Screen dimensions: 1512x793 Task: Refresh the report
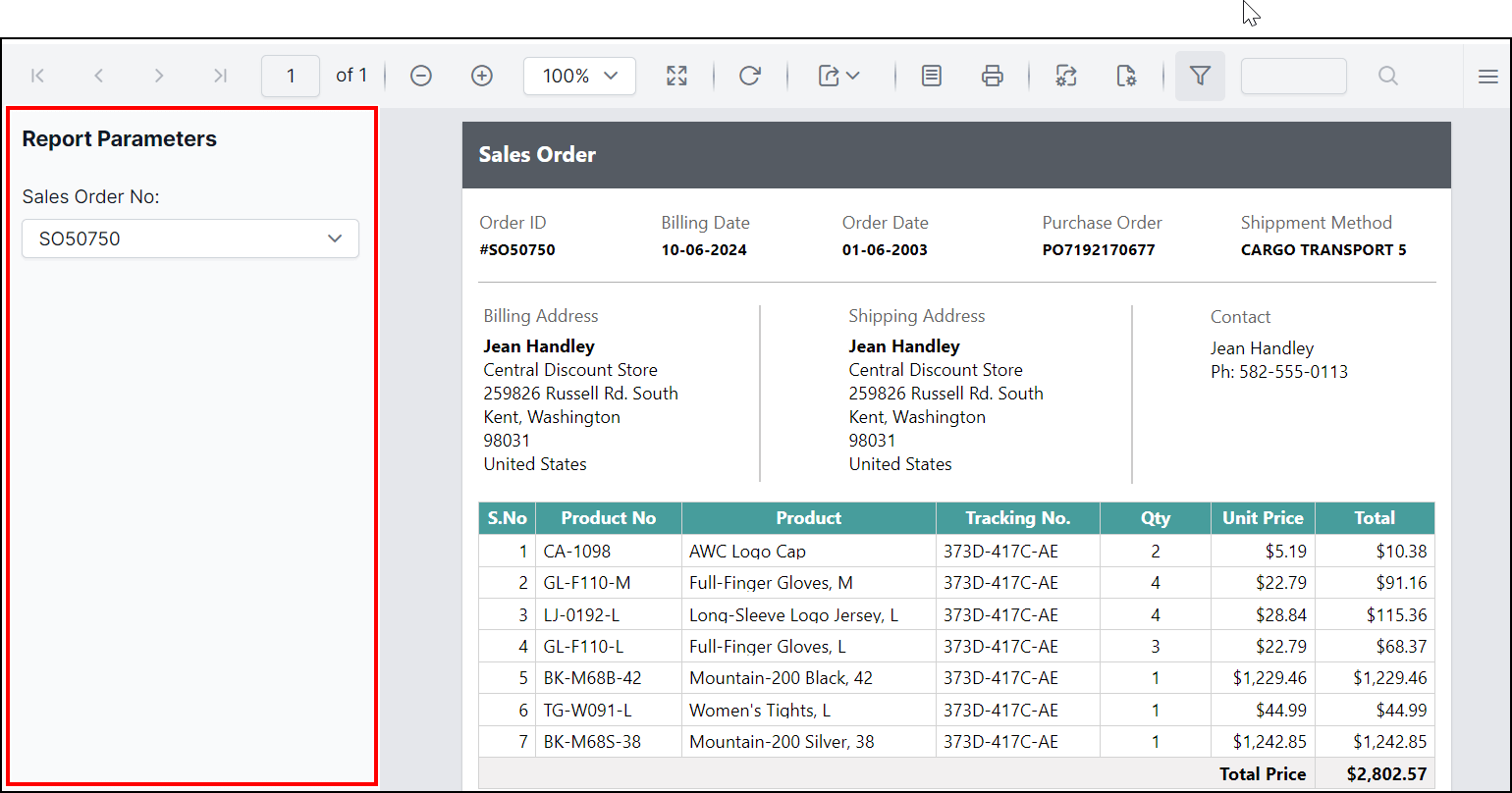pos(751,76)
